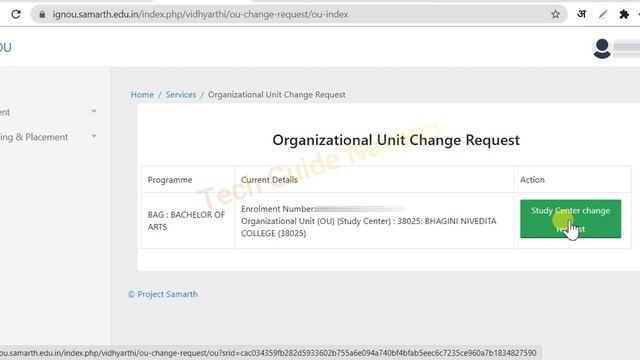Select 'BAG : BACHELOR OF ARTS' cell
The height and width of the screenshot is (360, 640).
187,221
